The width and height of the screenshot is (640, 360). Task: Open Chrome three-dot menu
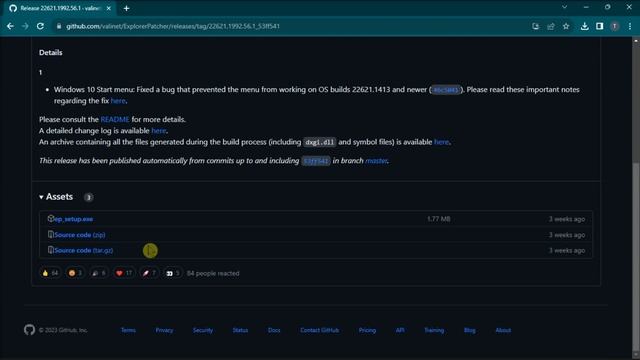[630, 26]
